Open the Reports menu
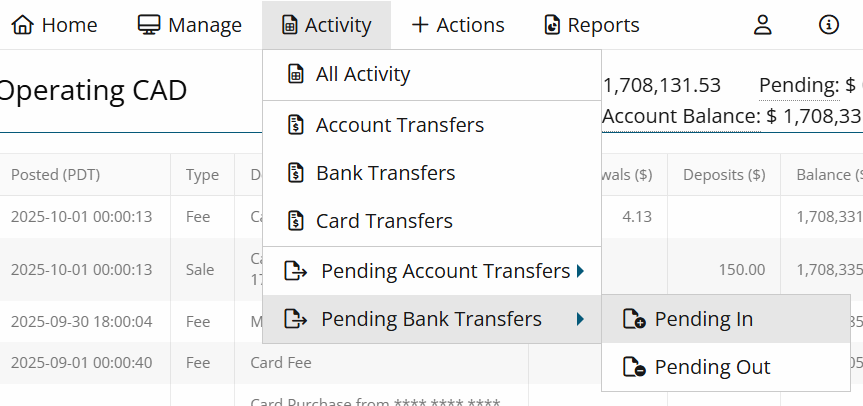 [x=591, y=25]
